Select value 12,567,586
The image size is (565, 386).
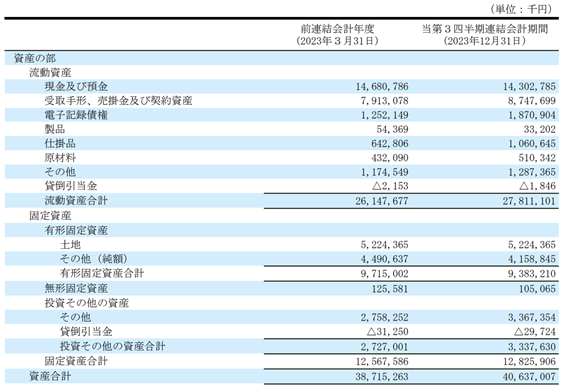[x=382, y=361]
